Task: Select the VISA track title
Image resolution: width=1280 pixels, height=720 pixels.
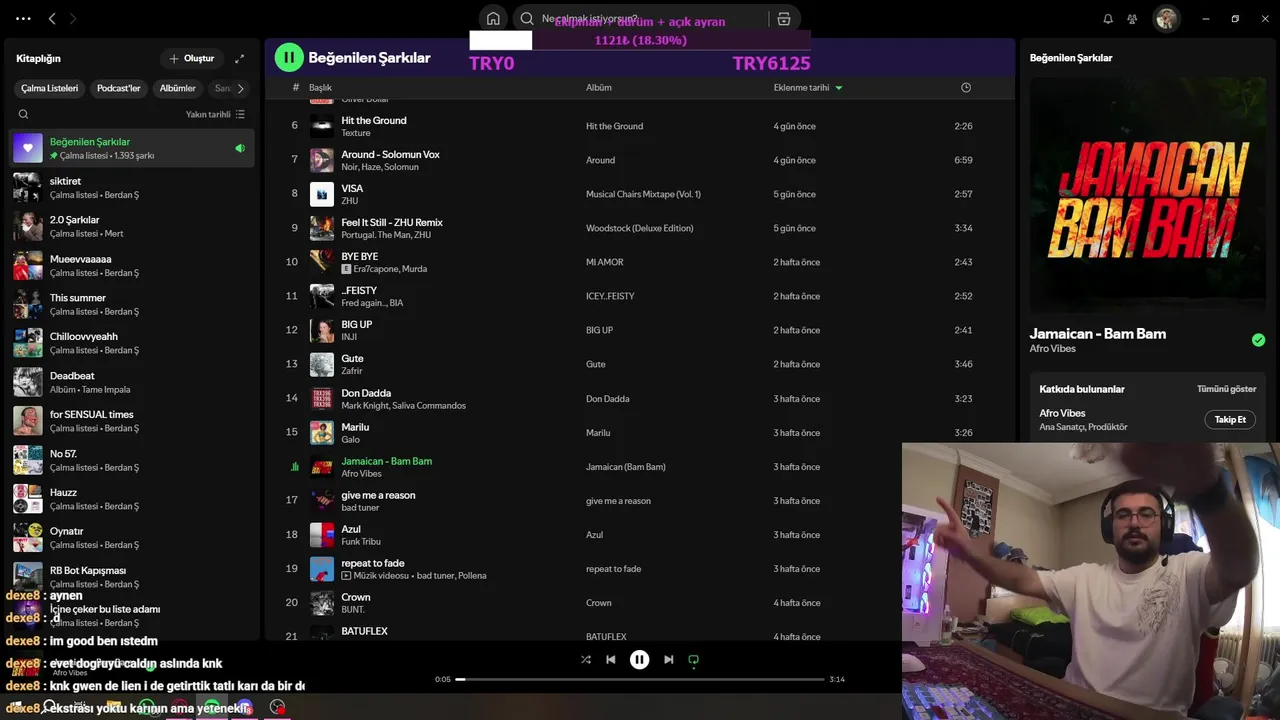Action: coord(352,188)
